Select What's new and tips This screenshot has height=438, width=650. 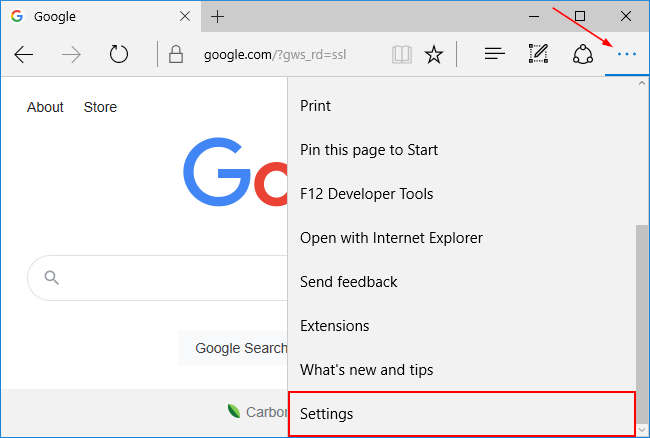pos(461,370)
